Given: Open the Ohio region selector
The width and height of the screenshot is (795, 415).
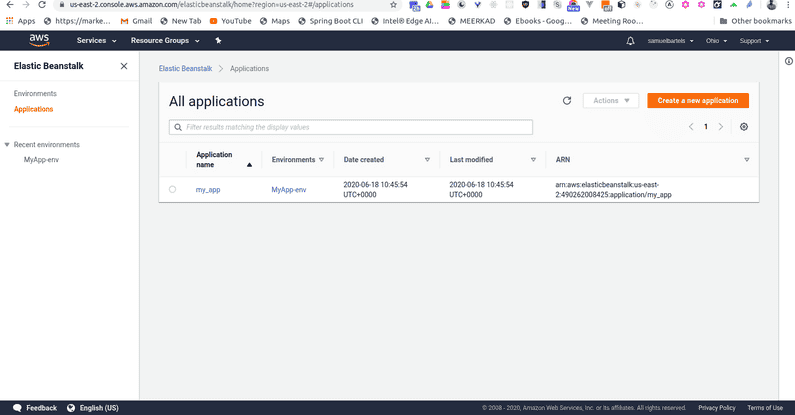Looking at the screenshot, I should pyautogui.click(x=716, y=41).
